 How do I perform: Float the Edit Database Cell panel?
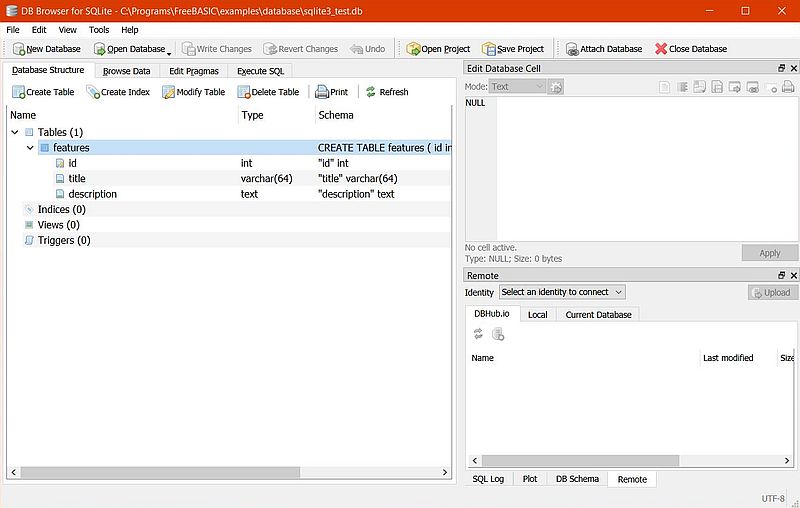781,67
